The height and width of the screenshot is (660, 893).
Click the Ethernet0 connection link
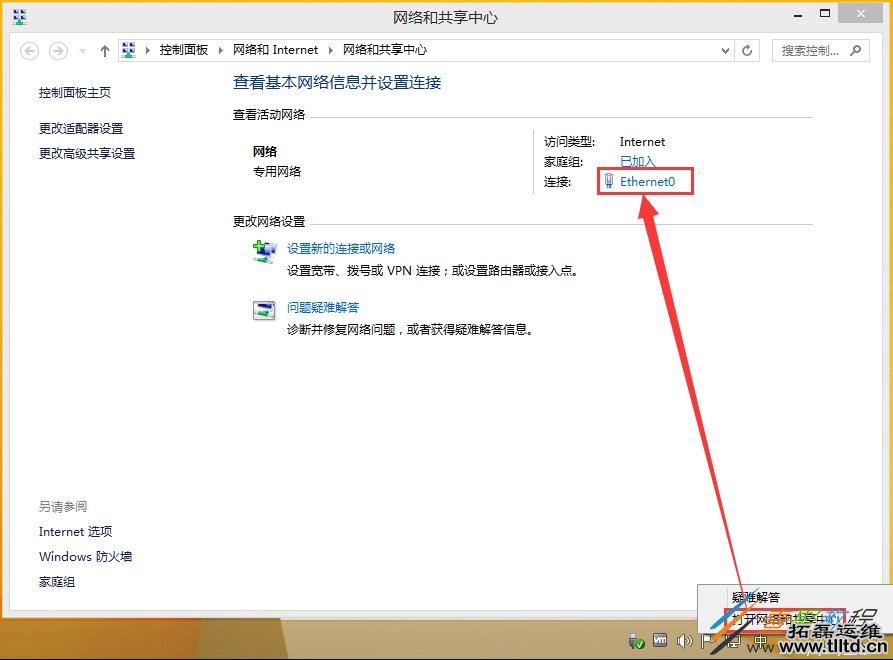click(650, 181)
